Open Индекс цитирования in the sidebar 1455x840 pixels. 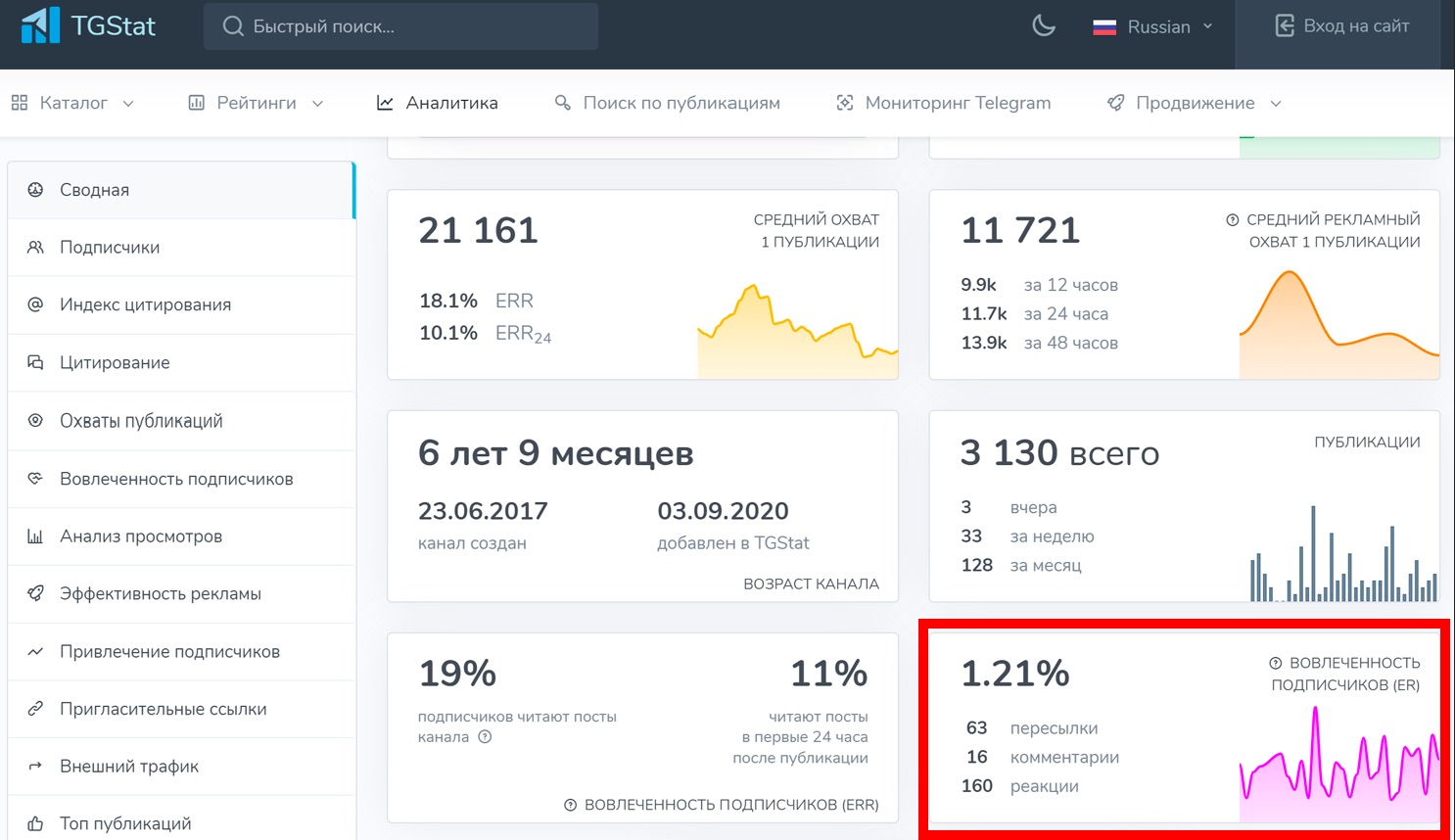point(181,304)
